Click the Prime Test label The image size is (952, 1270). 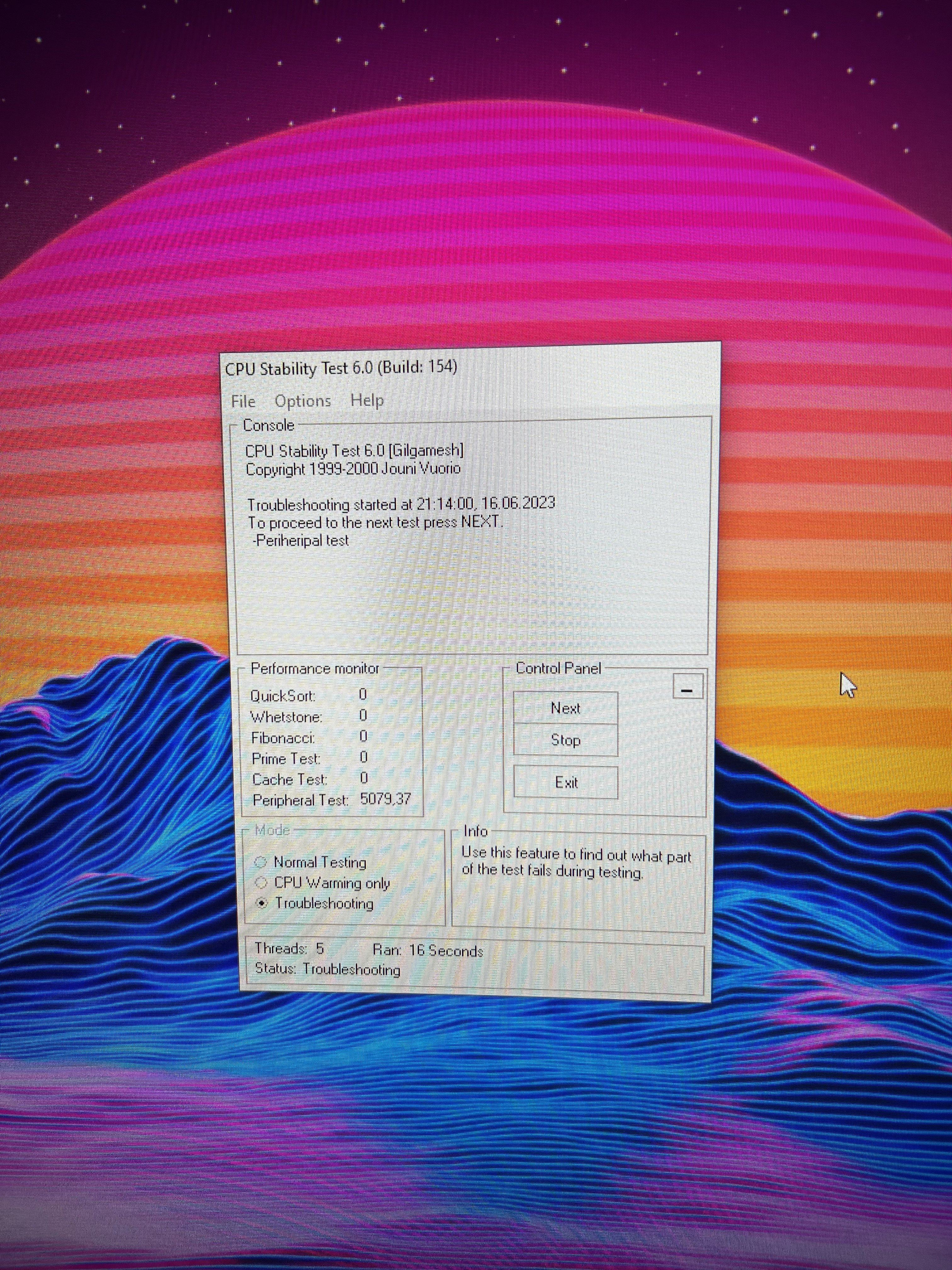coord(286,758)
